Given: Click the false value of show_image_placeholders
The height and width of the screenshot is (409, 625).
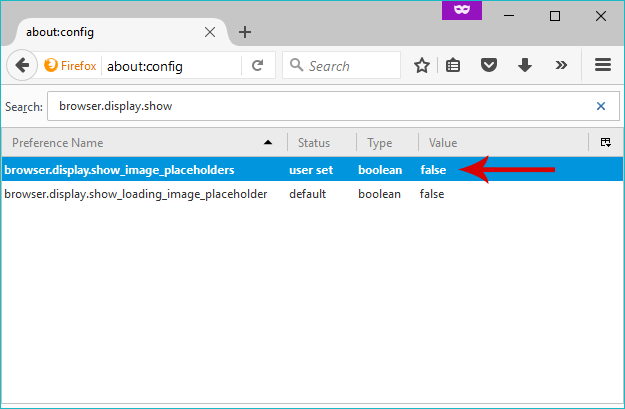Looking at the screenshot, I should pos(433,170).
